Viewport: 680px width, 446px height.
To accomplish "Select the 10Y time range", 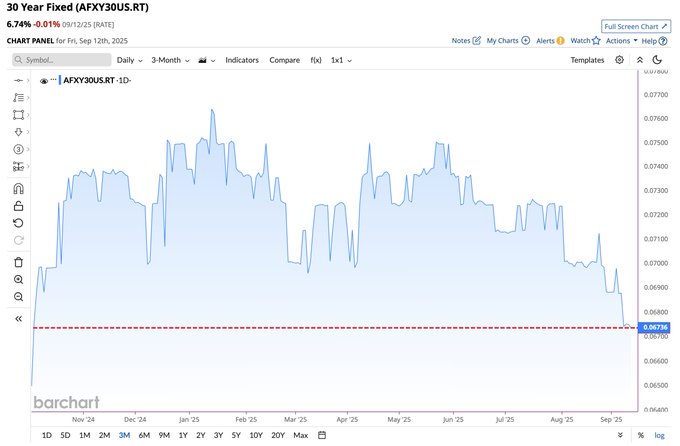I will point(256,435).
